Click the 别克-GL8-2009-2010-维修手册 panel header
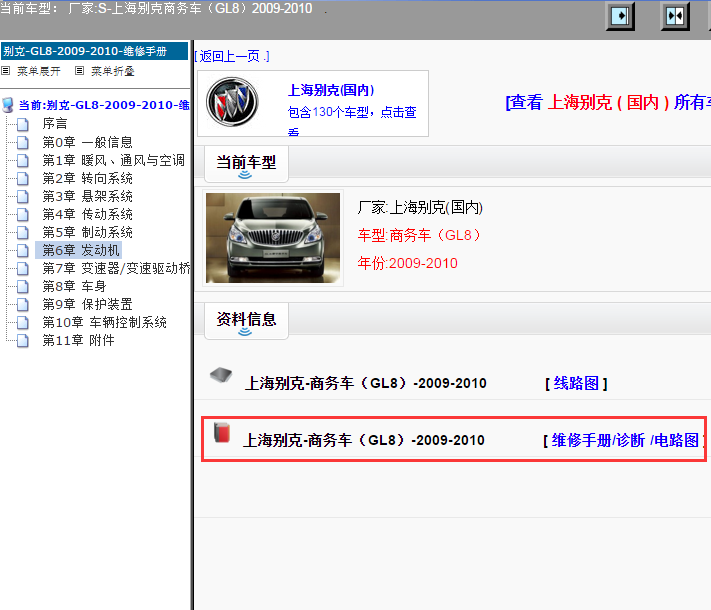Image resolution: width=711 pixels, height=610 pixels. click(94, 51)
